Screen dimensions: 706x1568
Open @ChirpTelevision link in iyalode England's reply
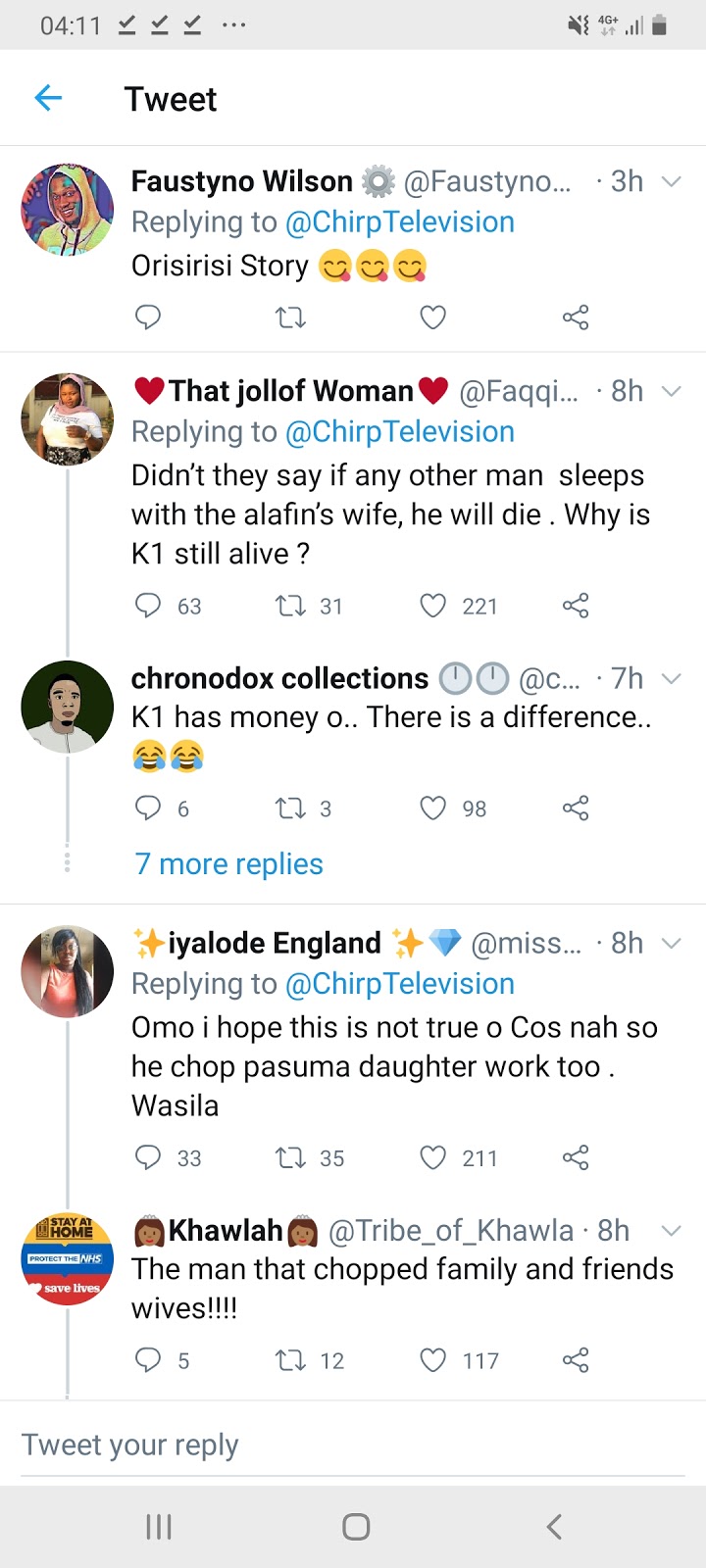point(399,984)
